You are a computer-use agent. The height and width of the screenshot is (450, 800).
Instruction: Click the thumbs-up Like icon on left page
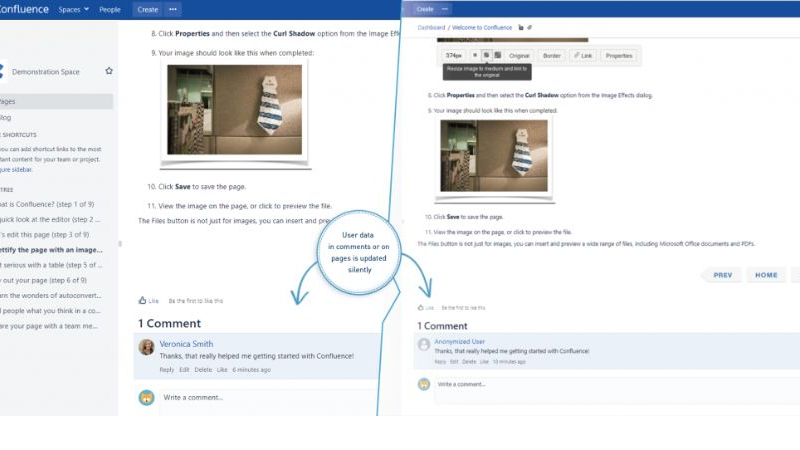[143, 300]
